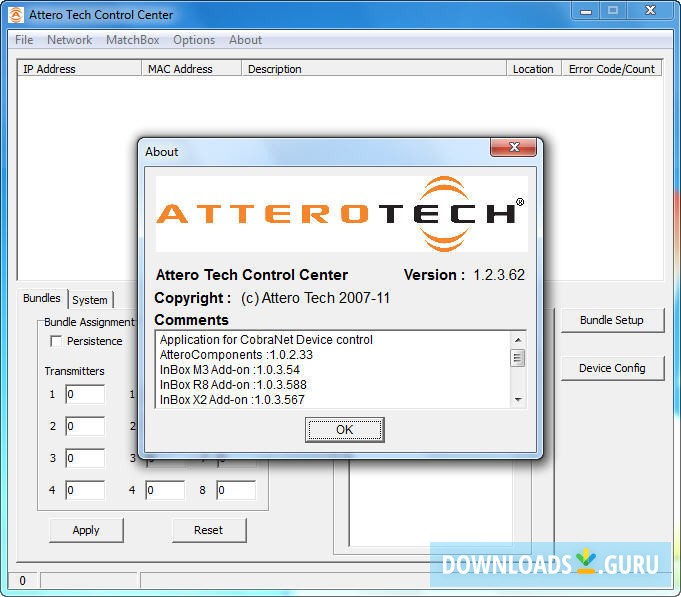Open the Options menu
The height and width of the screenshot is (597, 681).
pos(194,40)
